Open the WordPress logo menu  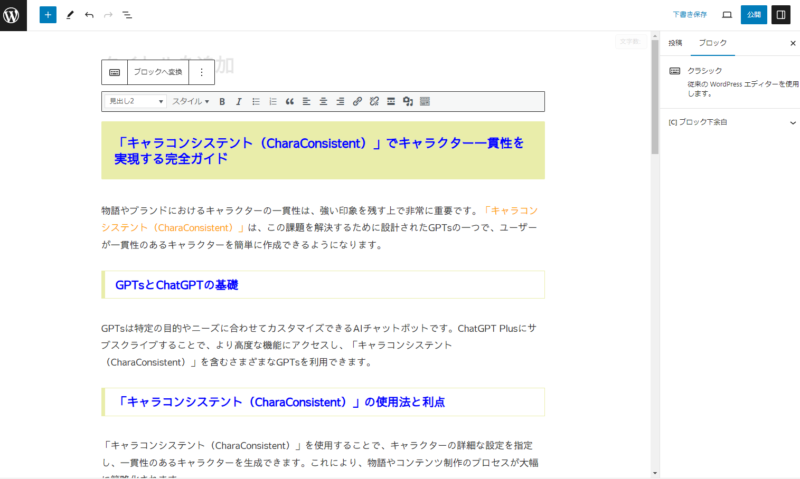point(13,15)
